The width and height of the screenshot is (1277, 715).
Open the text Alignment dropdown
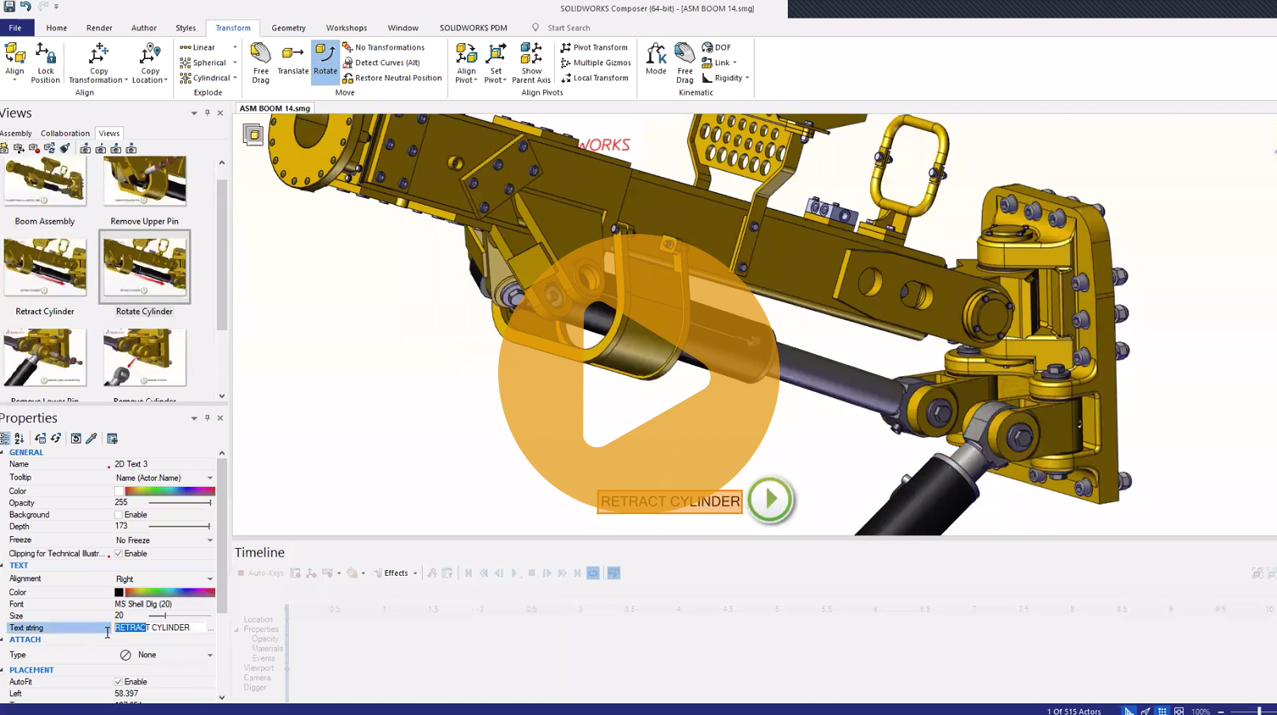[209, 578]
